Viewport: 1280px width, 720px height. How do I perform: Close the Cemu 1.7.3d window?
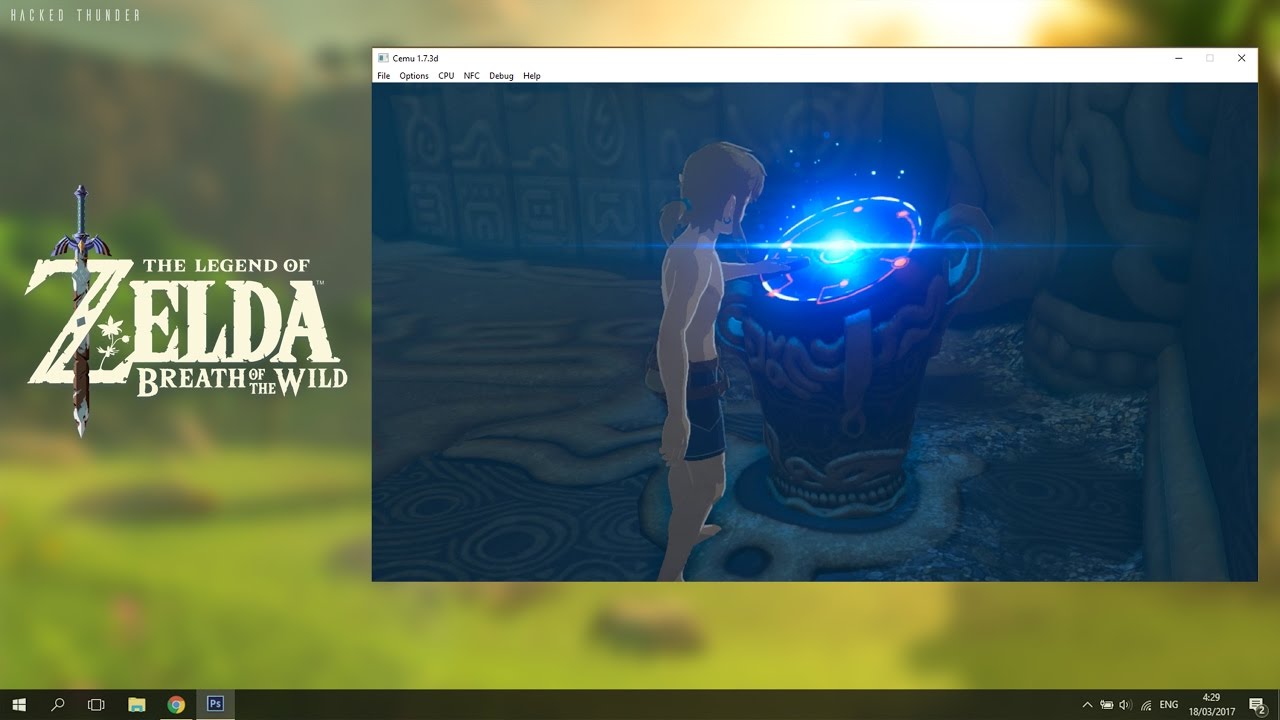pyautogui.click(x=1241, y=58)
